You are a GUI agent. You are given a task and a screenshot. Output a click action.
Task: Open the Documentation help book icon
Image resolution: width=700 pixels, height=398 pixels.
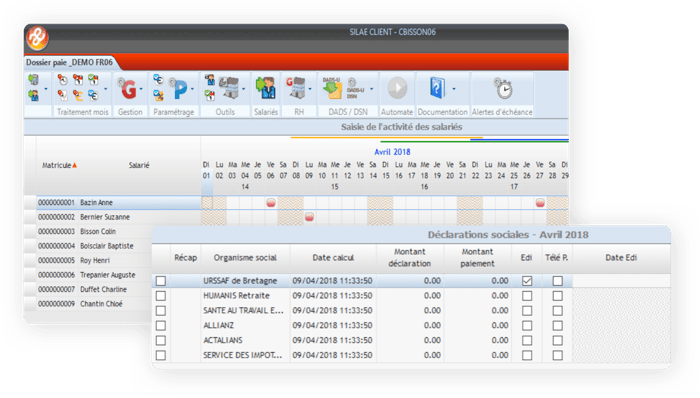point(438,87)
